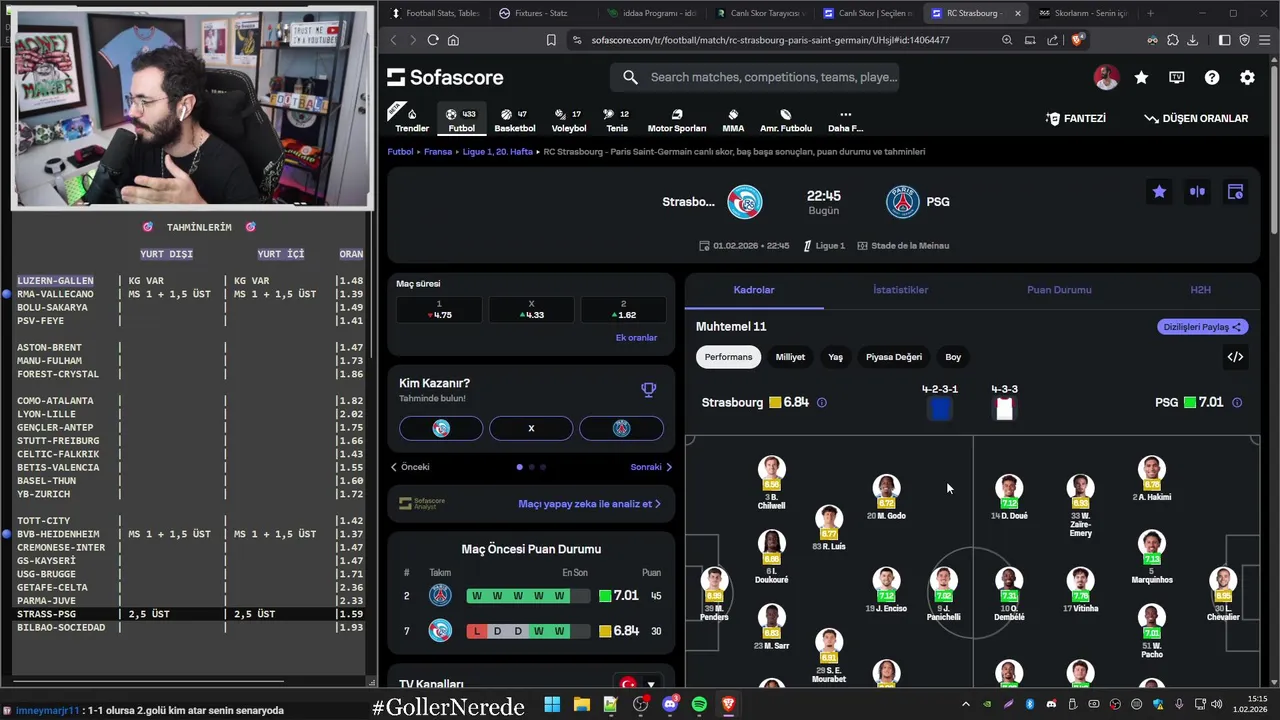Vote X draw in Kim Kazanır
1280x720 pixels.
pyautogui.click(x=531, y=428)
